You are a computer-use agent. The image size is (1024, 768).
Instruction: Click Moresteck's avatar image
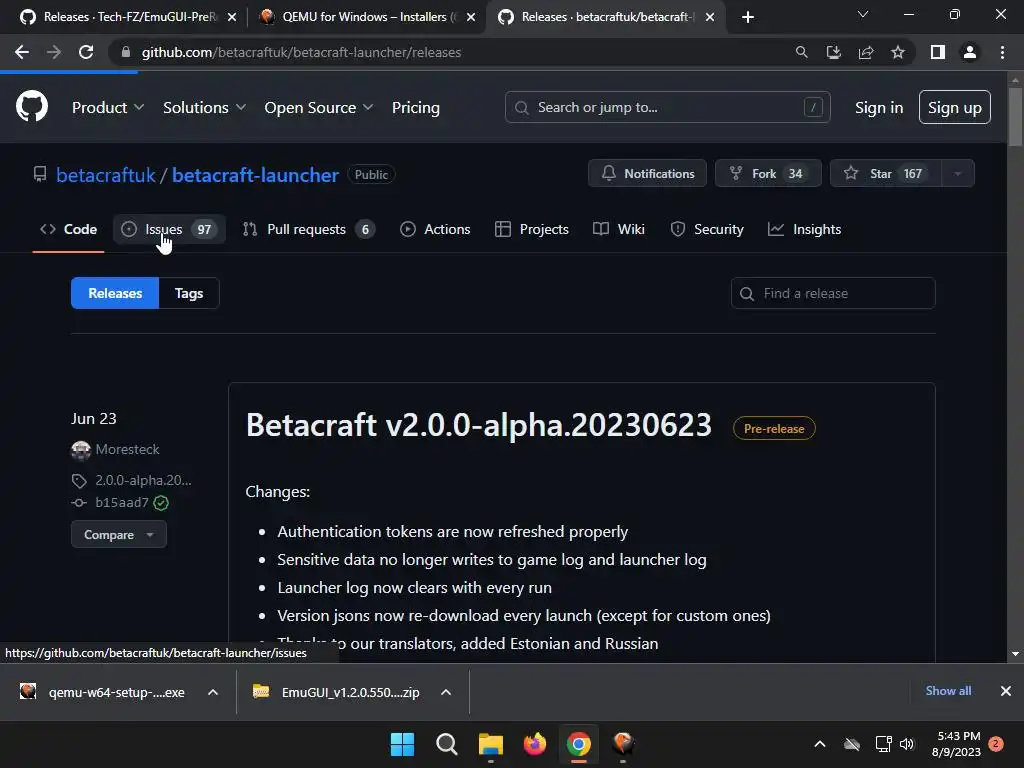80,450
